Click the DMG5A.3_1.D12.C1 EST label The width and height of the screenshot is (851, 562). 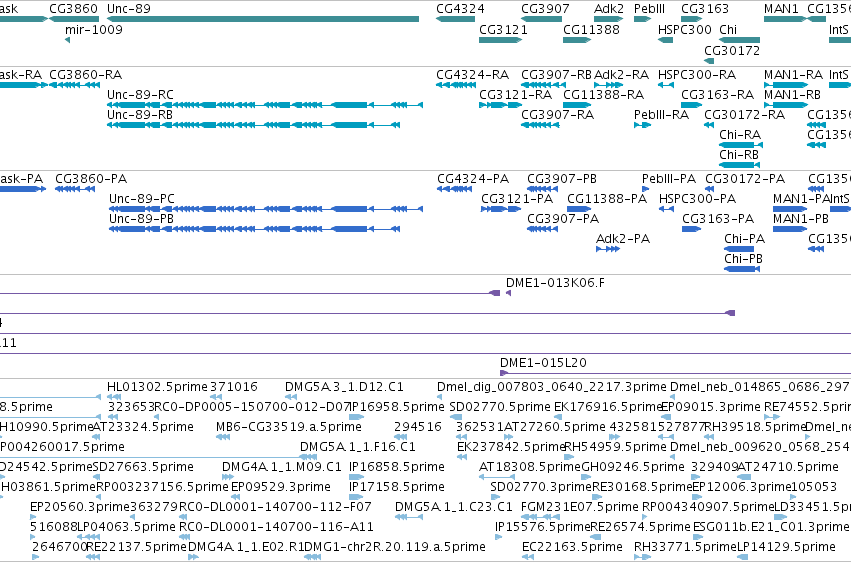coord(344,387)
